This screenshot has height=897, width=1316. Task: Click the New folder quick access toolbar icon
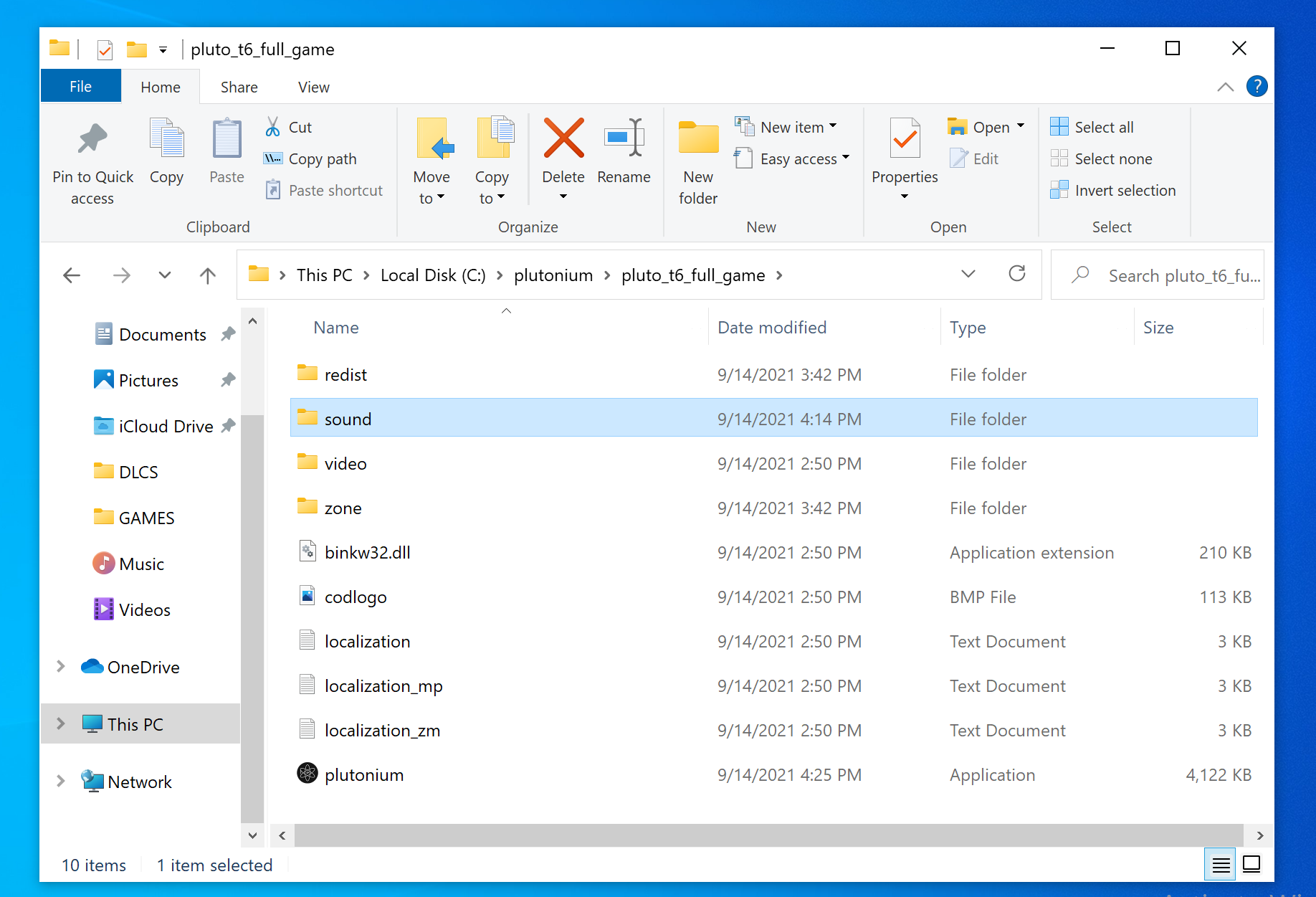[137, 49]
